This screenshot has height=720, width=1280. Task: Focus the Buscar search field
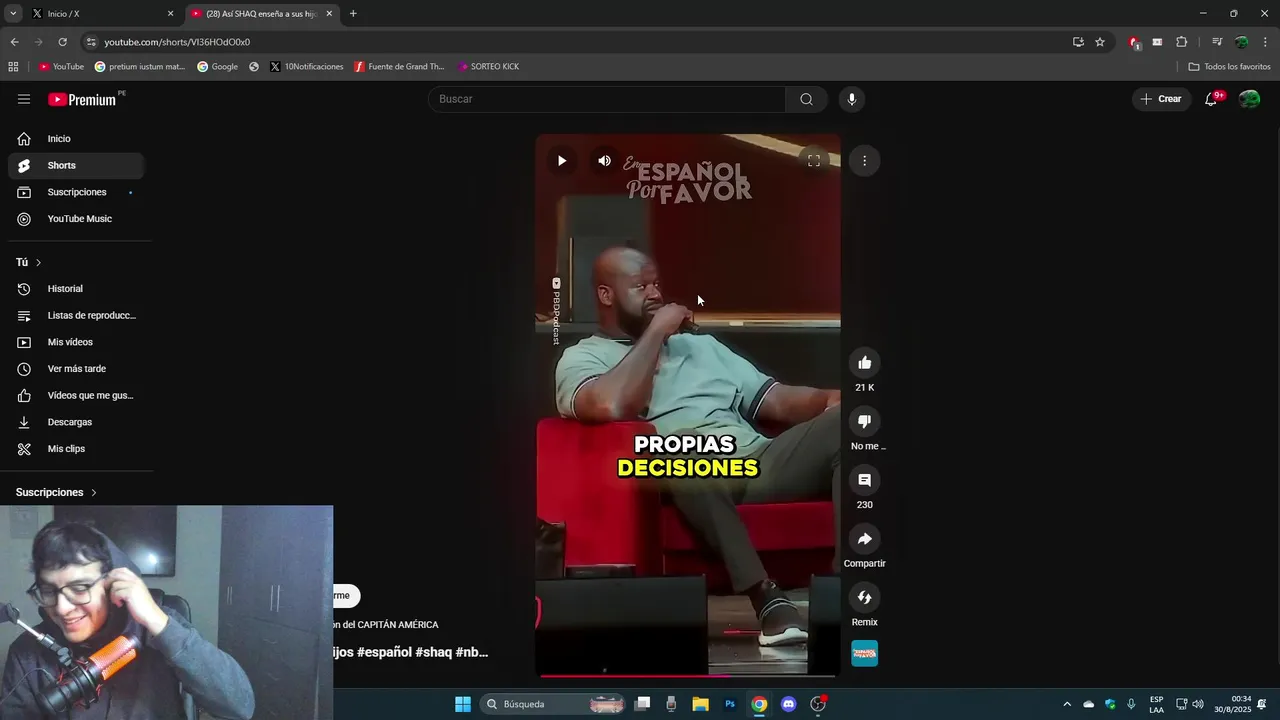(x=607, y=99)
